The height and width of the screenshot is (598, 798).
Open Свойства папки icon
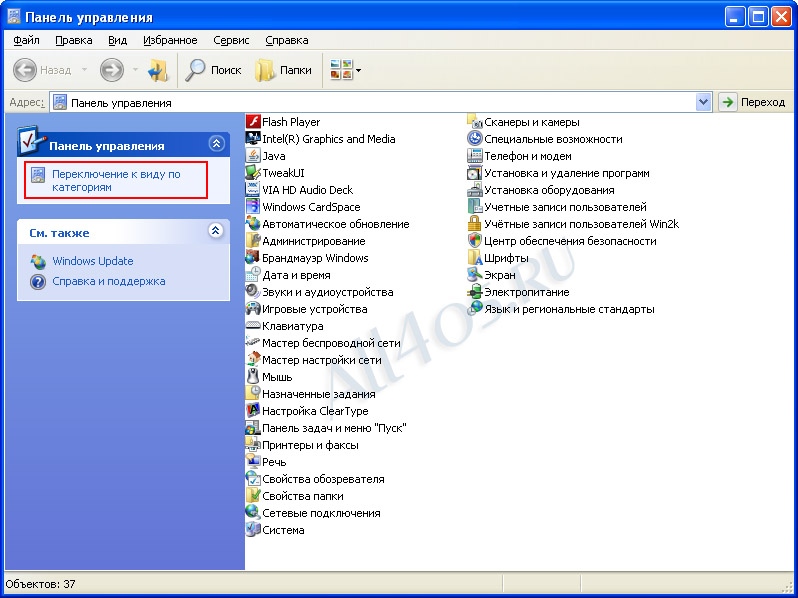pos(253,496)
